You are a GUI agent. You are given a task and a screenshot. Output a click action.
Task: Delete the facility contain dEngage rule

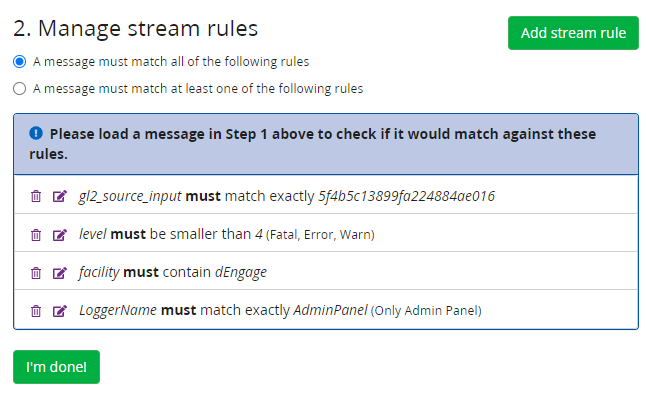pos(36,272)
